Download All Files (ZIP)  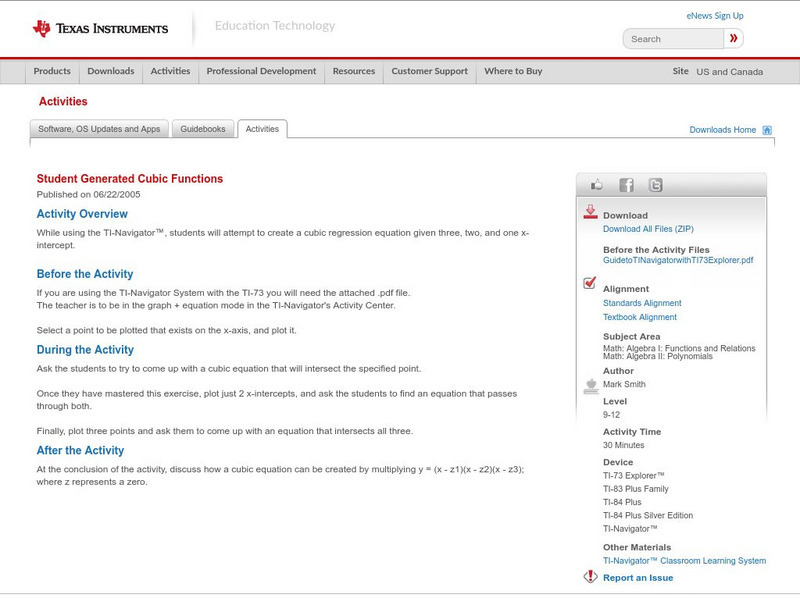(x=648, y=229)
